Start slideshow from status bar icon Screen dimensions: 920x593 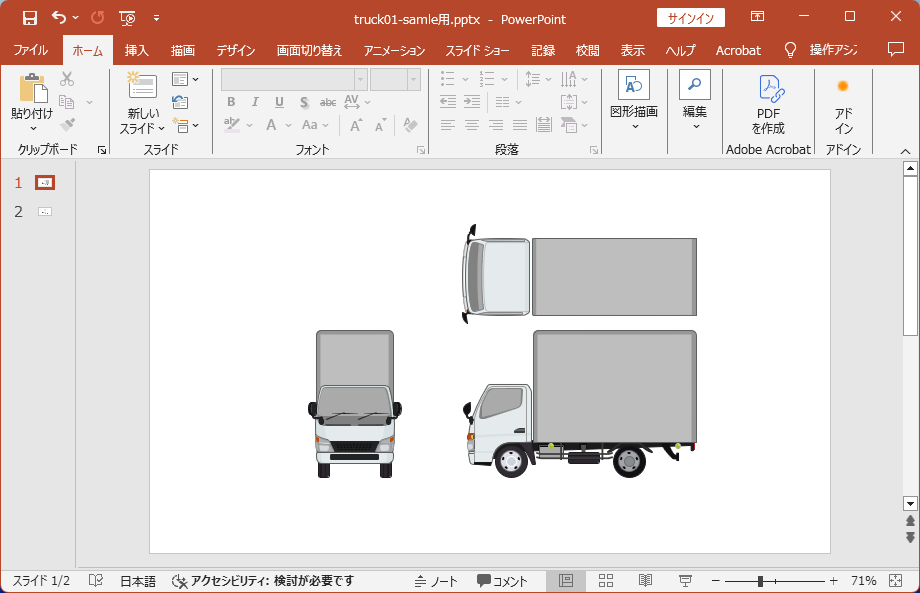click(685, 581)
